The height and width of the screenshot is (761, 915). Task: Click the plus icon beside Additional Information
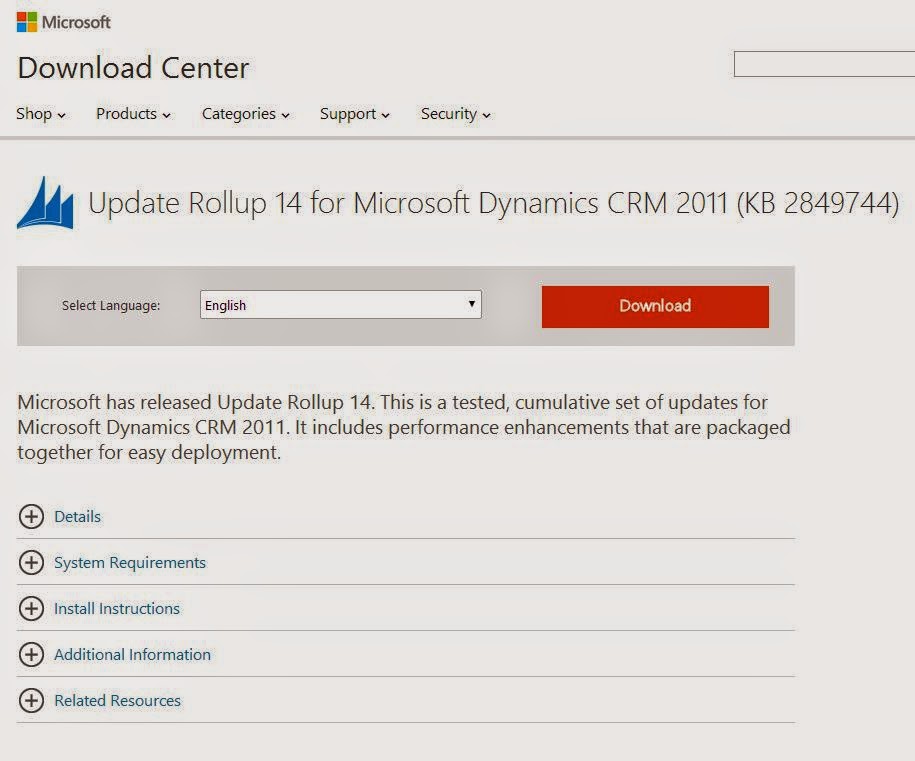click(x=32, y=655)
